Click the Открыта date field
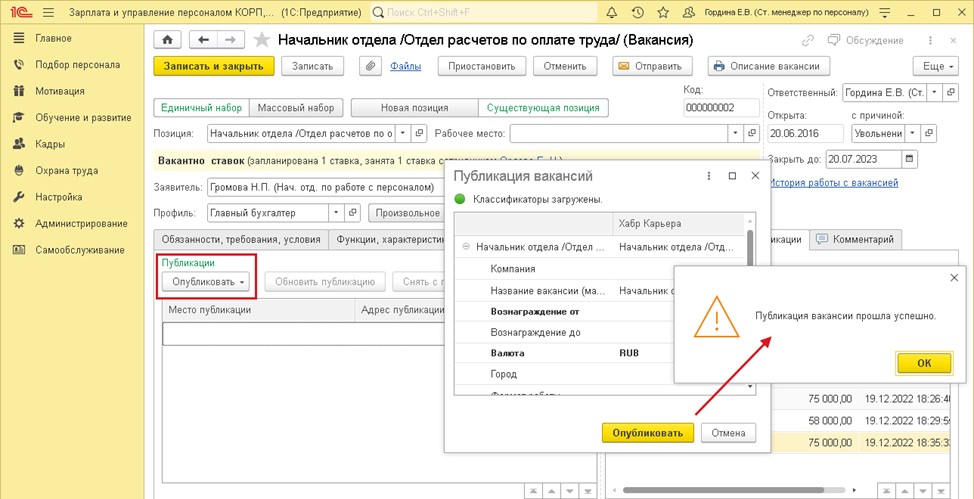The width and height of the screenshot is (974, 499). coord(806,133)
